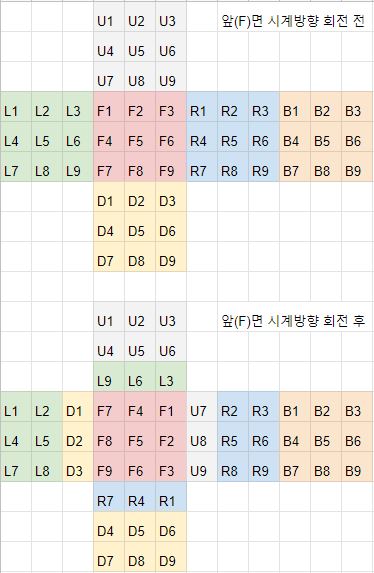Select cell B6 in the 회전 전 grid
The image size is (374, 573).
click(357, 137)
